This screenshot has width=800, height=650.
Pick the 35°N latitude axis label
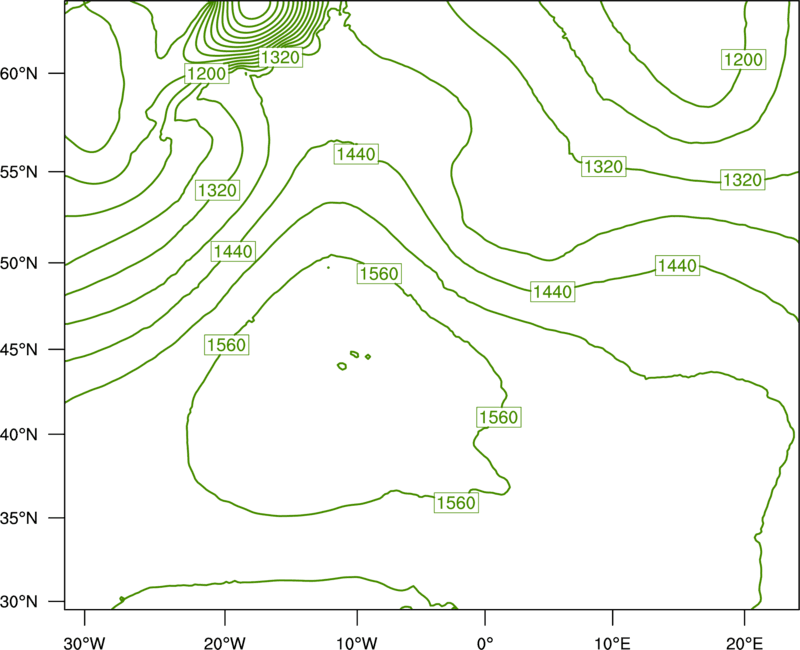coord(19,518)
